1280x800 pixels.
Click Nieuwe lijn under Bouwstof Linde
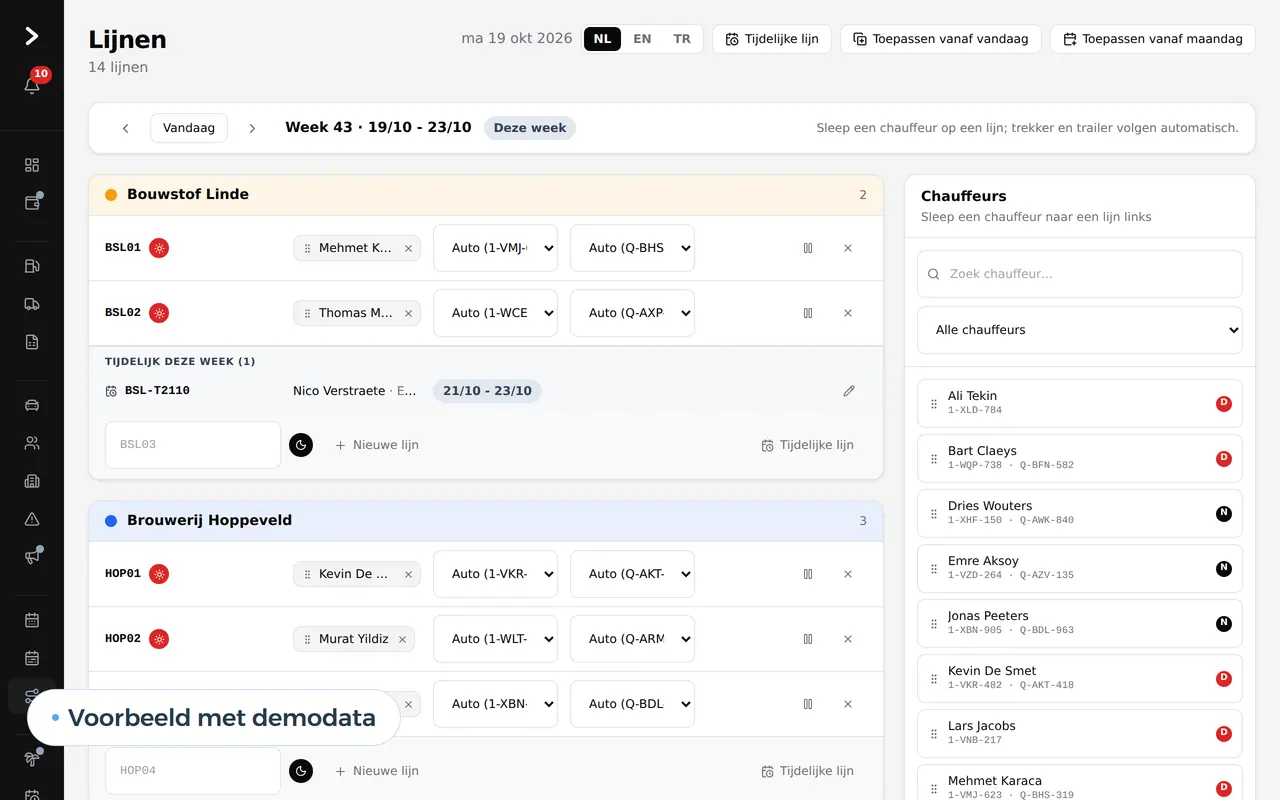(376, 445)
